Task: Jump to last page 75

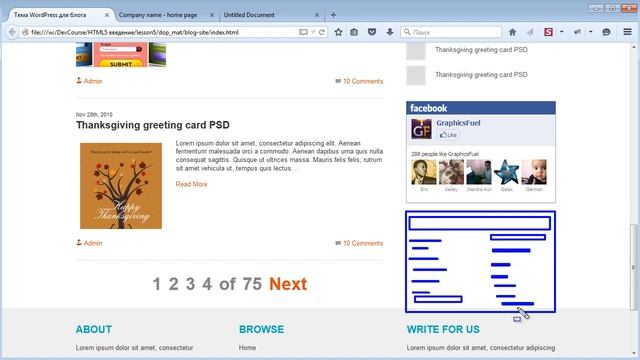Action: point(252,284)
